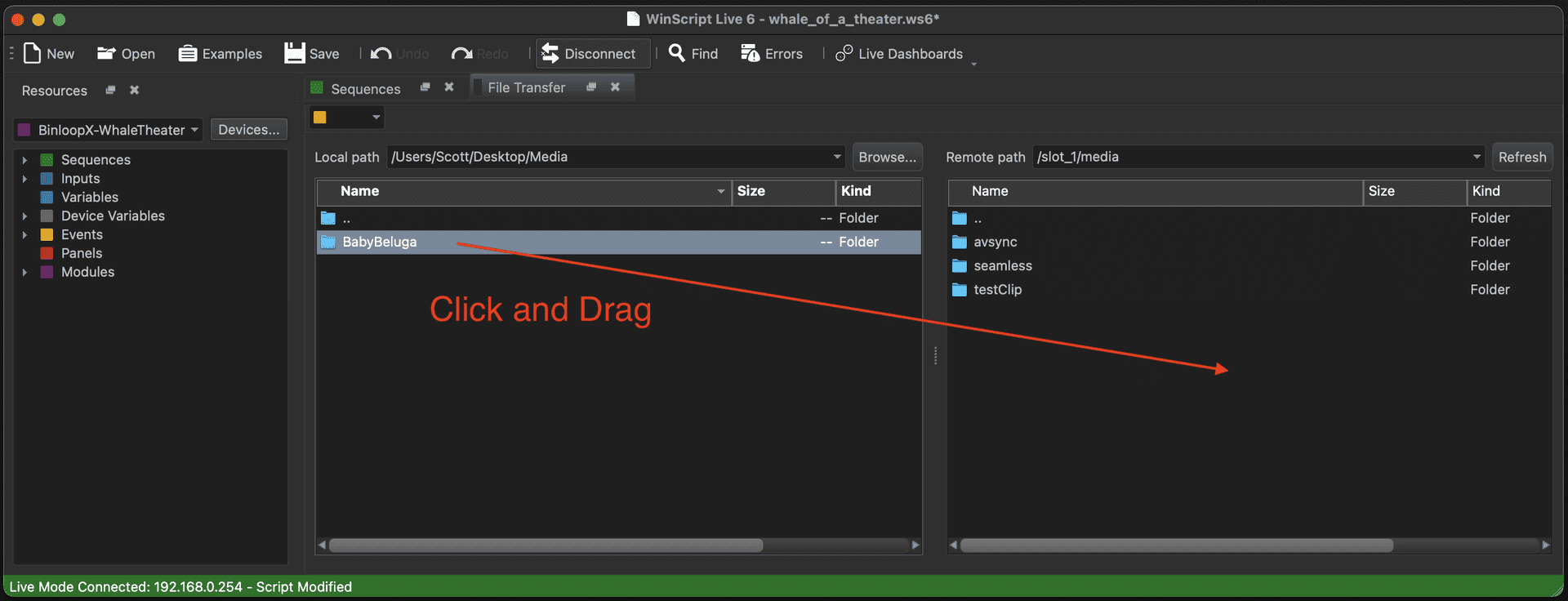
Task: Close the Sequences tab
Action: (449, 87)
